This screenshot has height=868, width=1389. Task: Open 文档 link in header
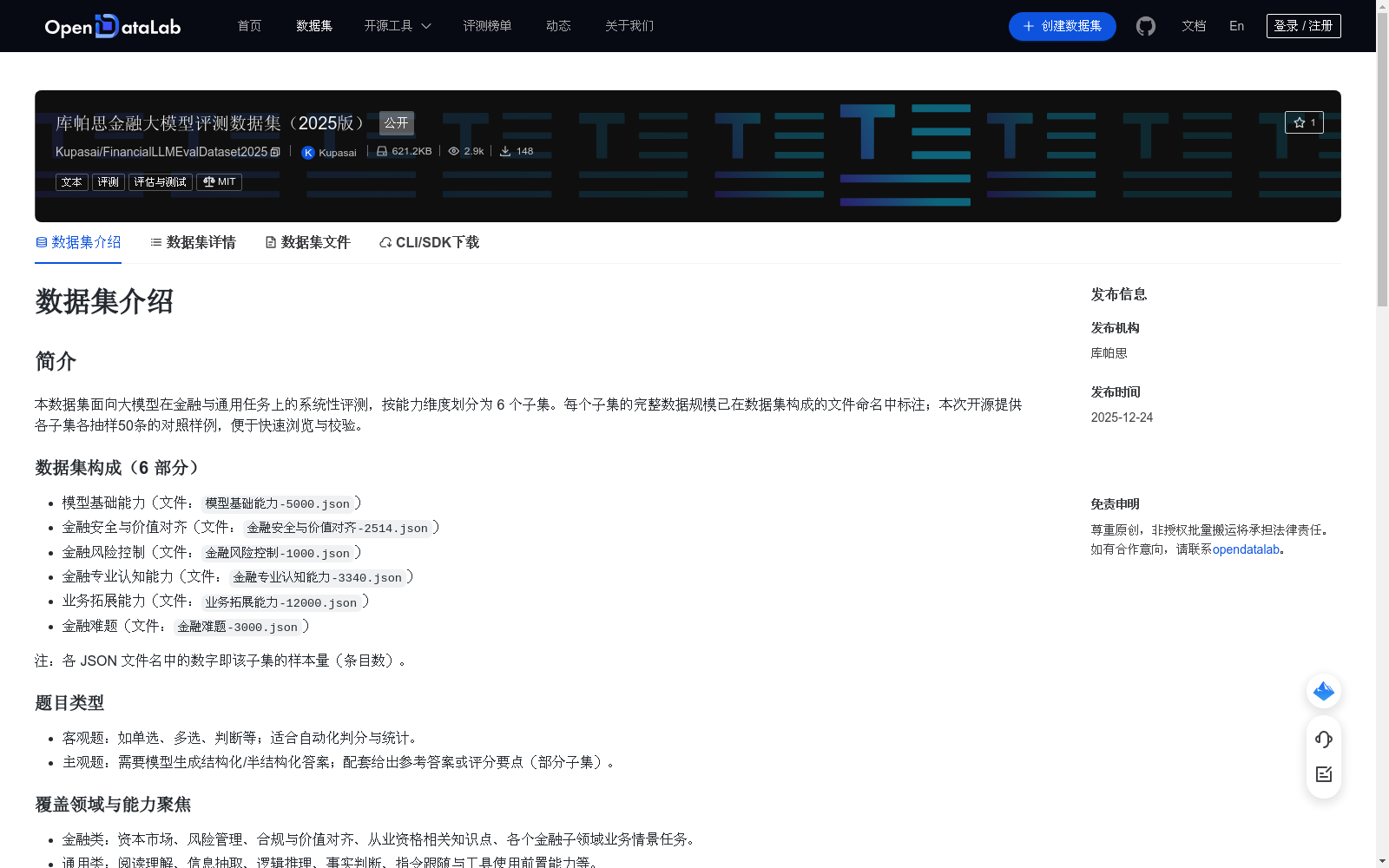tap(1194, 26)
